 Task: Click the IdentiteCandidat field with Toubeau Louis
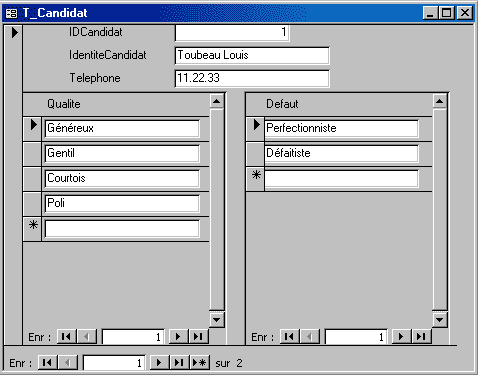click(252, 55)
